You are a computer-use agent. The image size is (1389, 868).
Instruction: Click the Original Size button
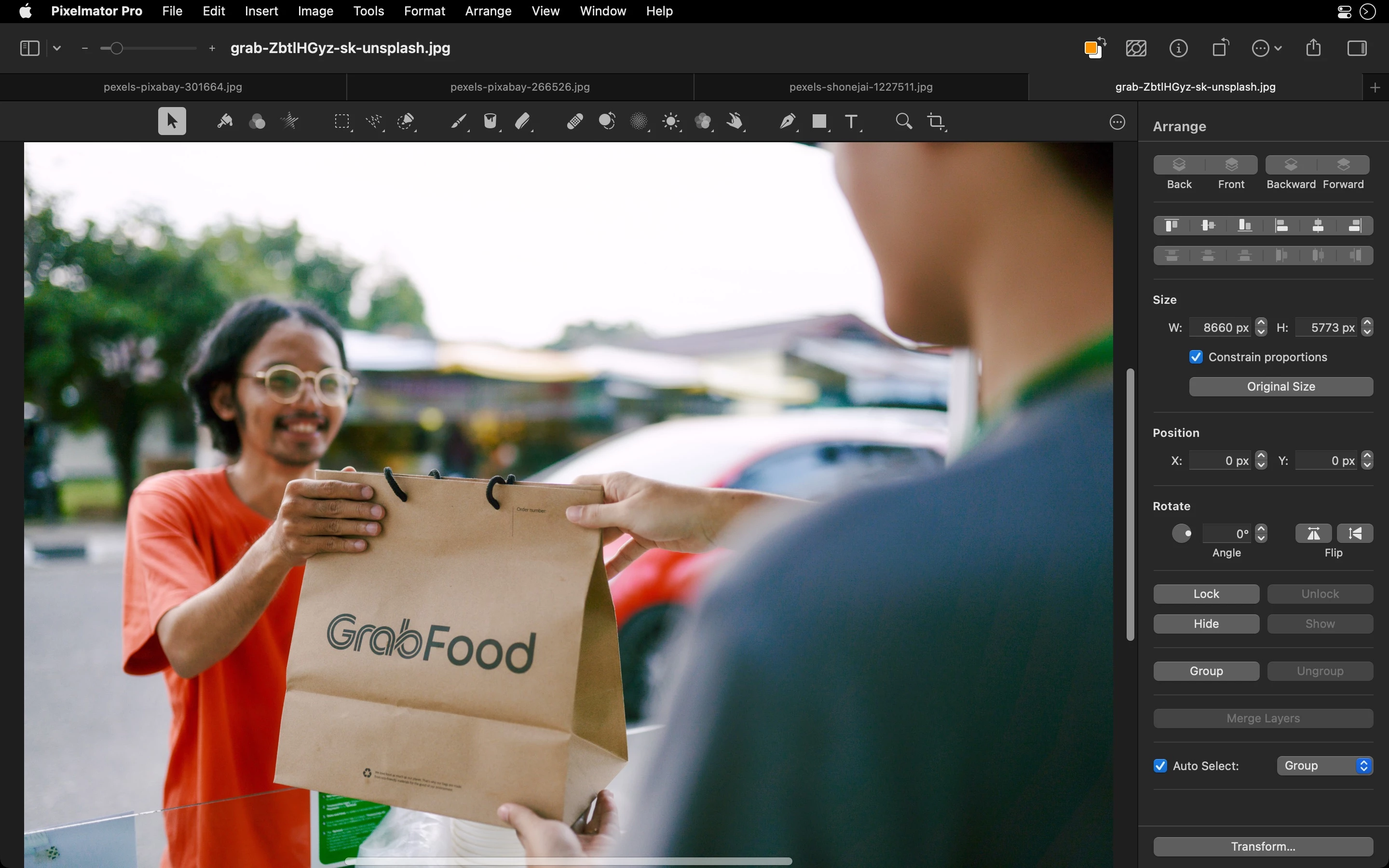(1280, 386)
